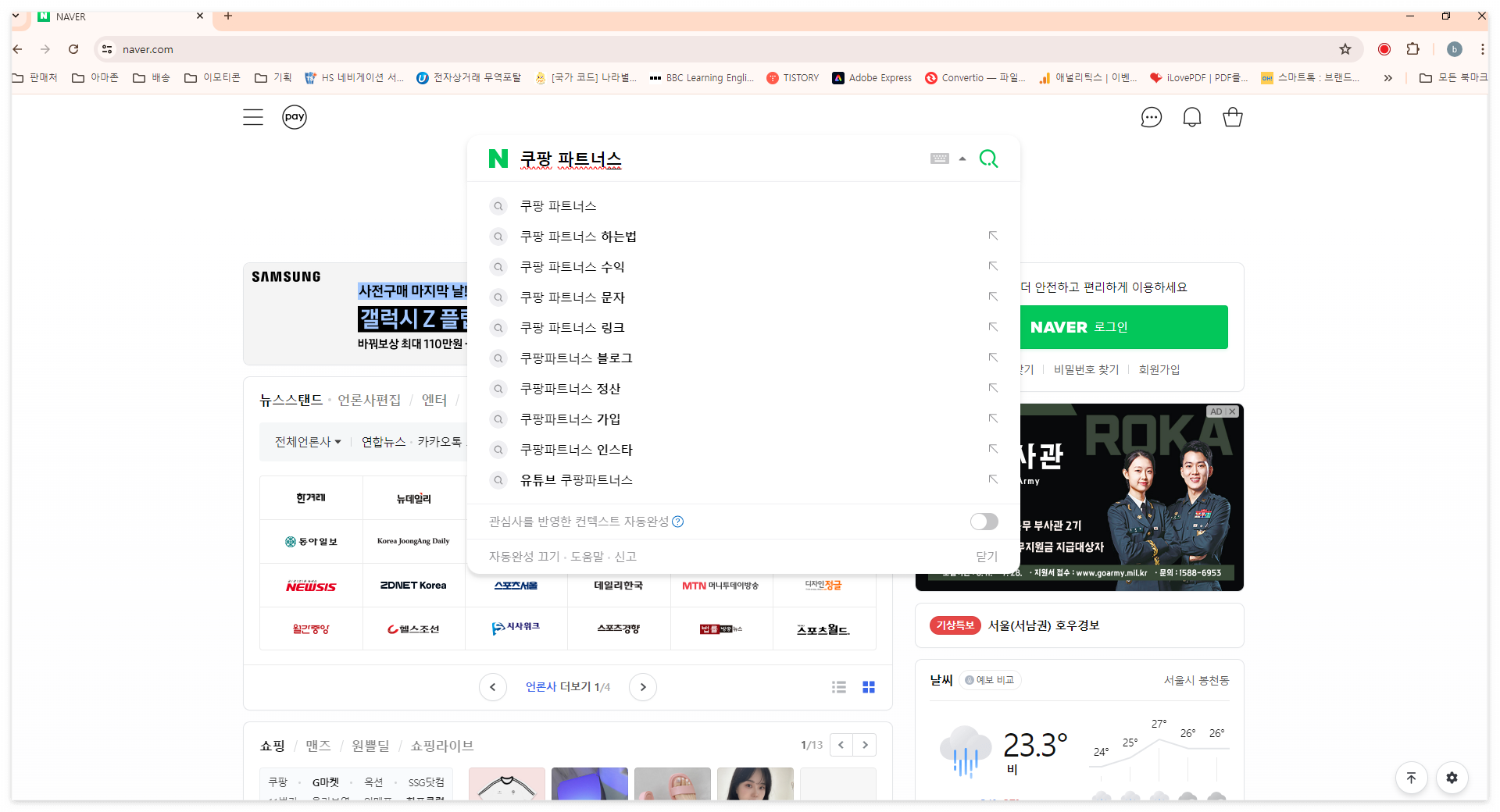This screenshot has width=1500, height=812.
Task: Click '비밀번호 찾기' link
Action: tap(1086, 369)
